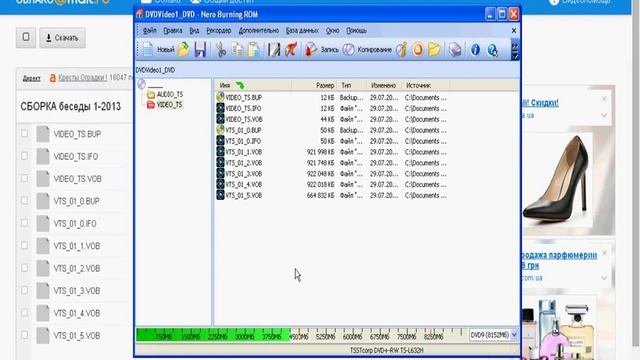The width and height of the screenshot is (640, 360).
Task: Click the scissors Cut icon
Action: click(221, 50)
